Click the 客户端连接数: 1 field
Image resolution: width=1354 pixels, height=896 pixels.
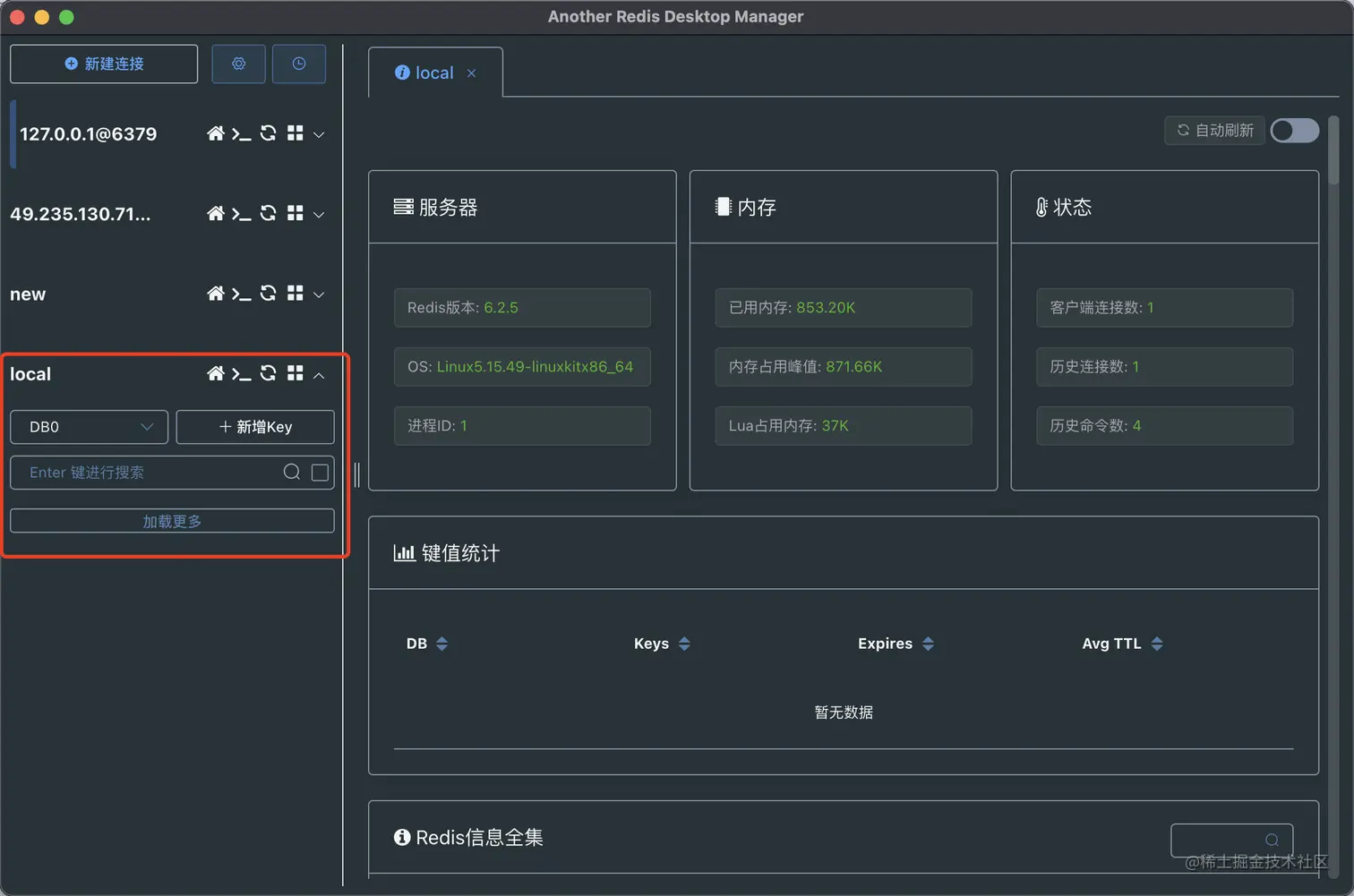1164,307
